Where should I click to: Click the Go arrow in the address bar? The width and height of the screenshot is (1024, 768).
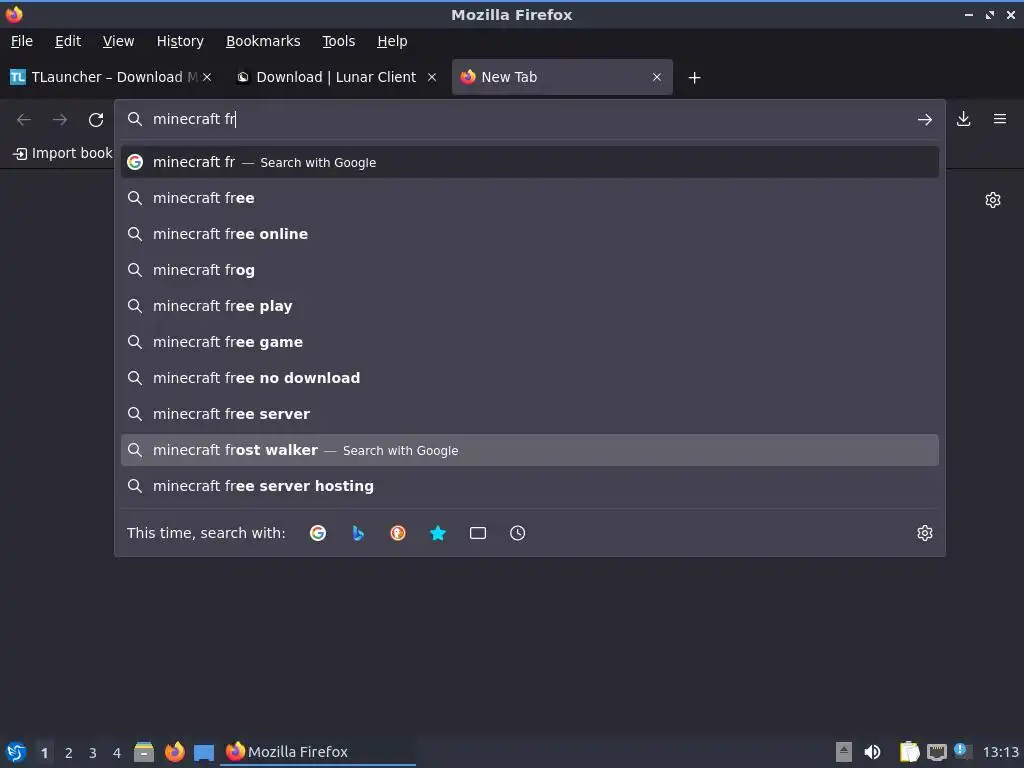click(x=924, y=120)
